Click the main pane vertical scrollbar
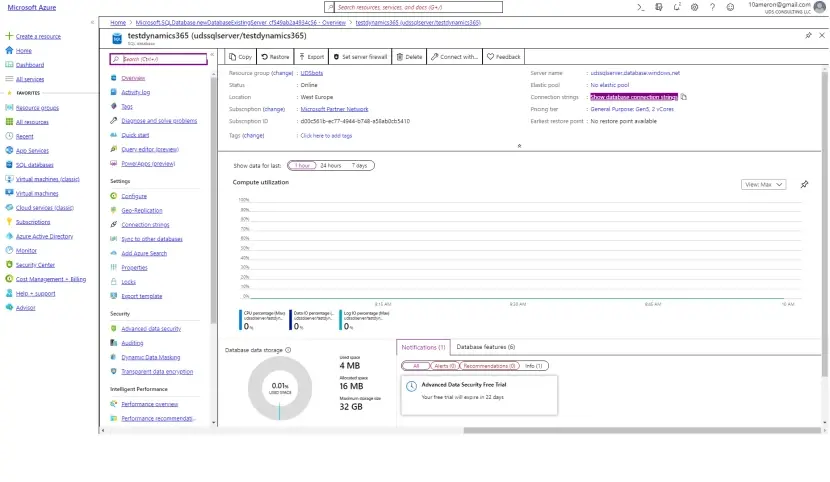Image resolution: width=830 pixels, height=482 pixels. [825, 223]
